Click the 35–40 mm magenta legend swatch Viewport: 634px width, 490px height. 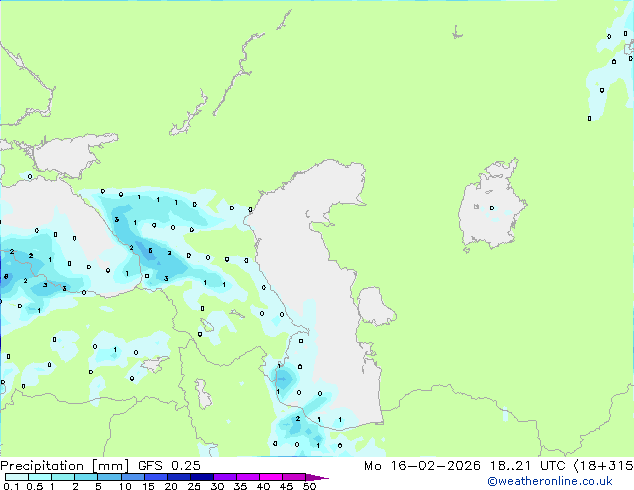(x=247, y=477)
